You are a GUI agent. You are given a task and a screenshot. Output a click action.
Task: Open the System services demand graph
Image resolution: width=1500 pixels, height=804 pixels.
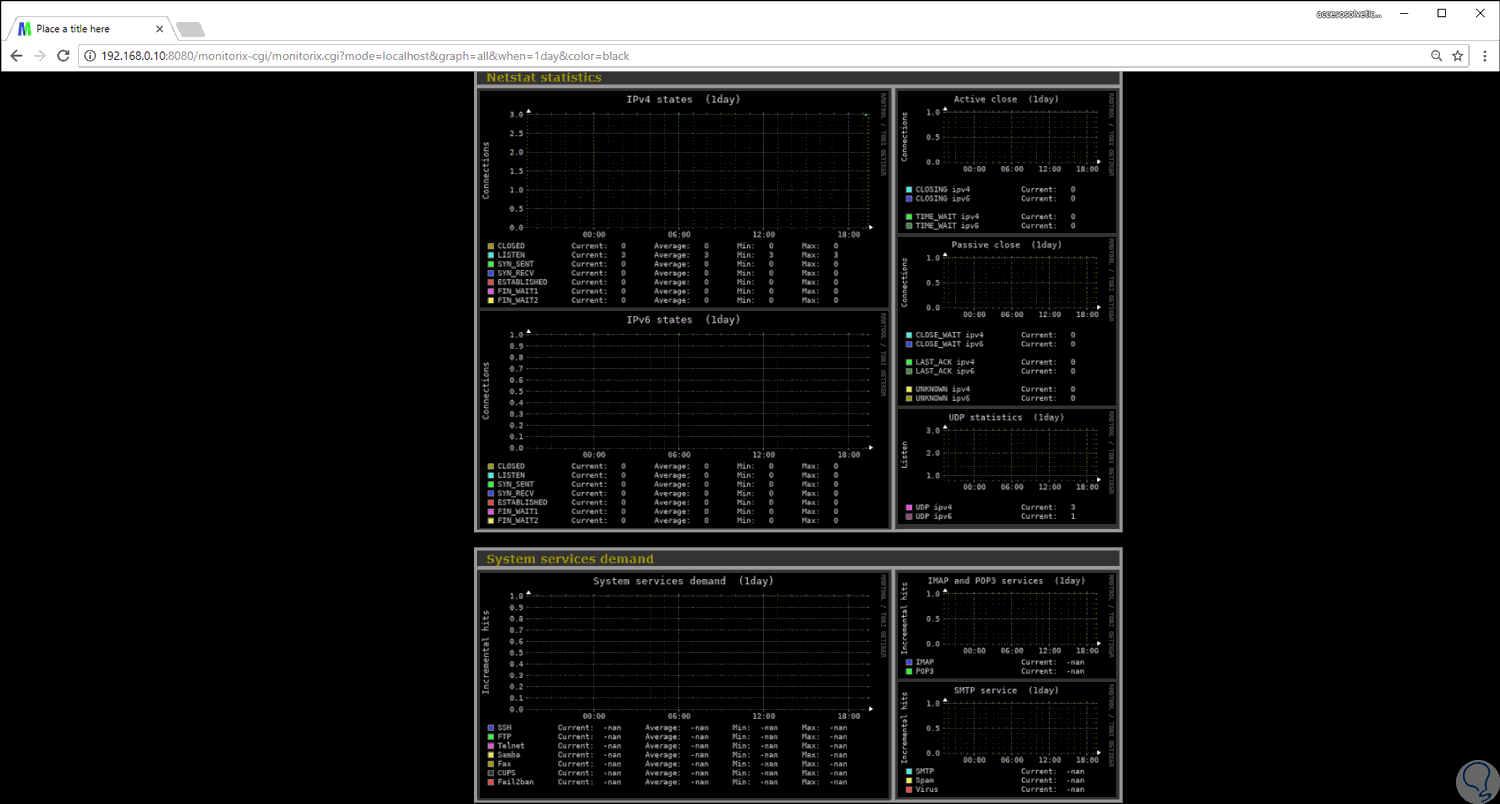pyautogui.click(x=684, y=650)
